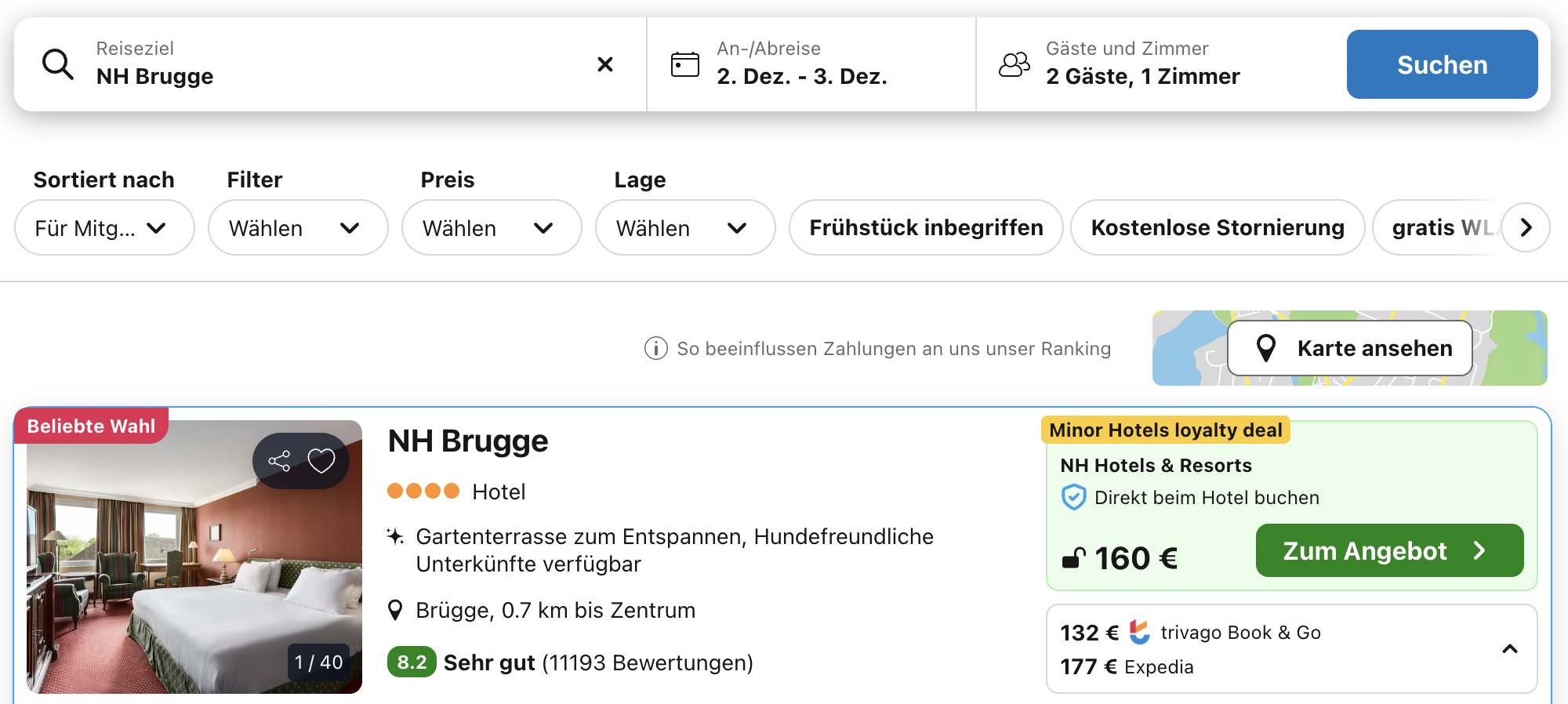
Task: Share NH Brugge hotel listing
Action: (x=280, y=461)
